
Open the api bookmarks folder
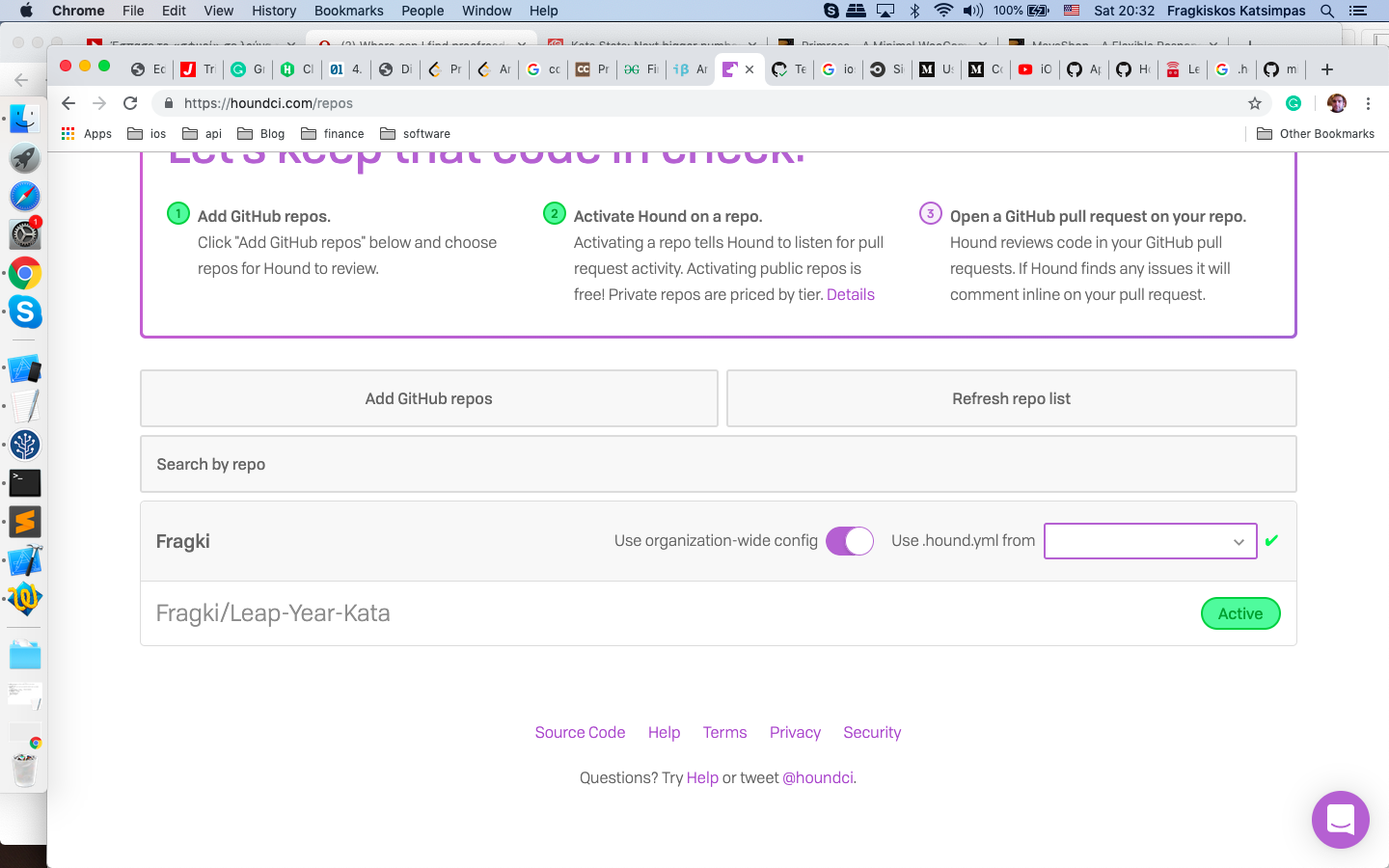click(x=202, y=134)
